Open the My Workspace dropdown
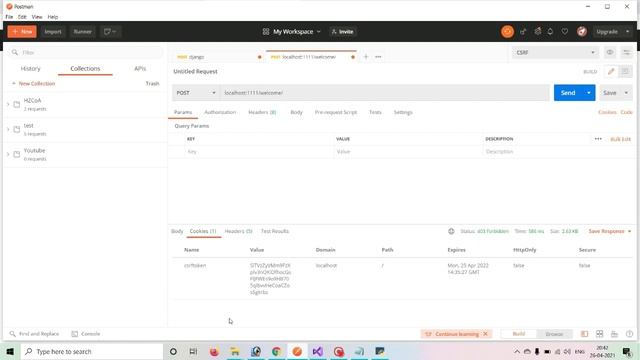Screen dimensions: 640x360 coord(292,31)
